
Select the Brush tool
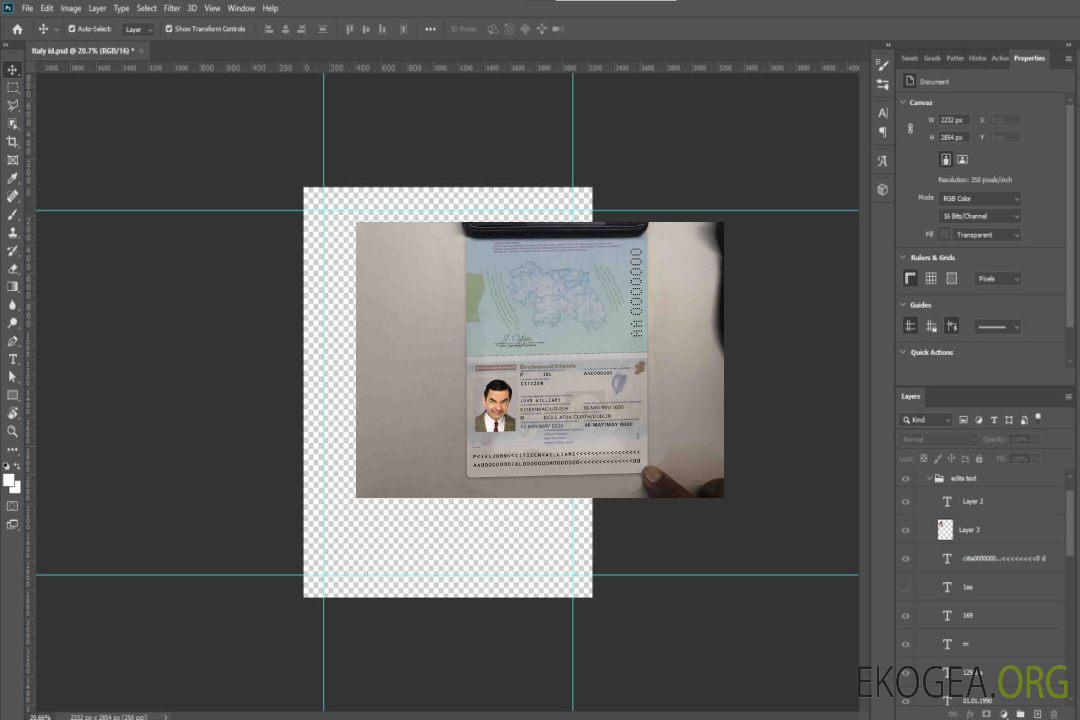(13, 214)
